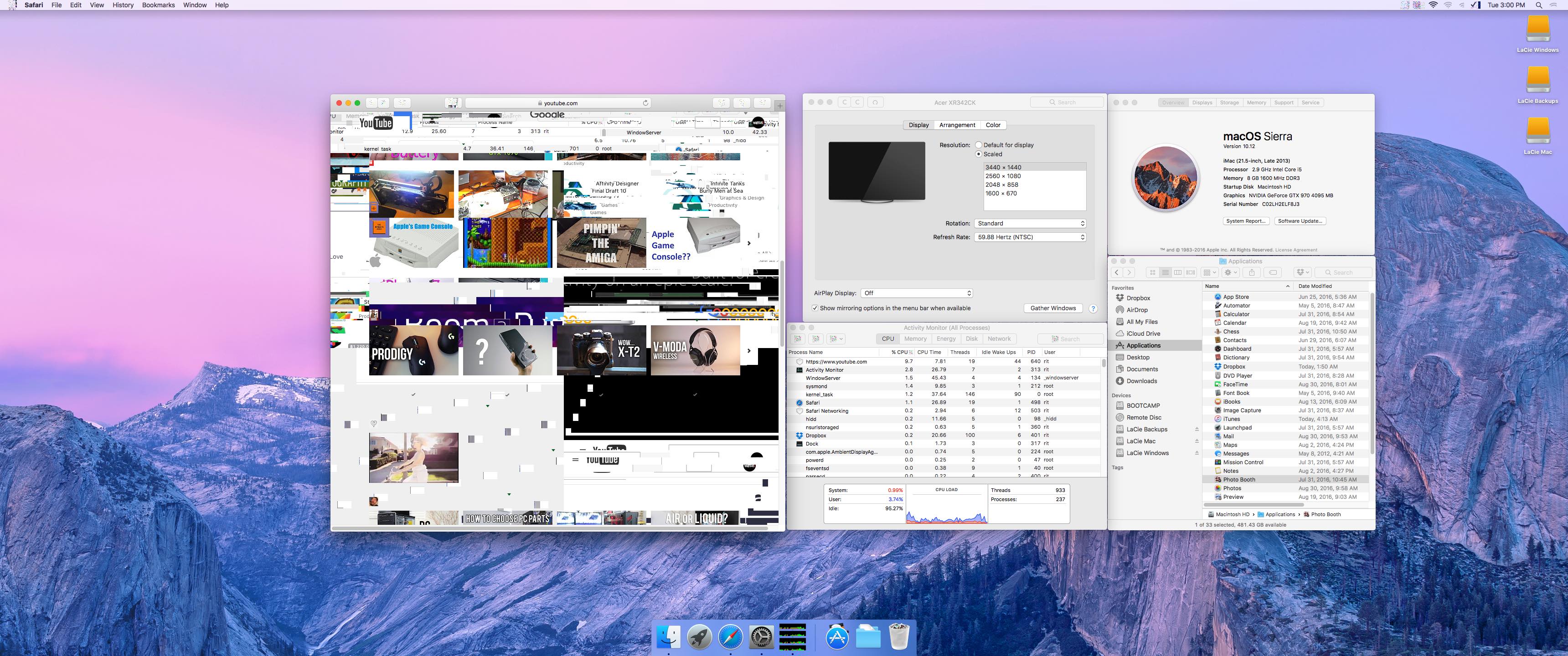Select BOOTCAMP device in Finder sidebar
This screenshot has width=1568, height=656.
[1143, 405]
